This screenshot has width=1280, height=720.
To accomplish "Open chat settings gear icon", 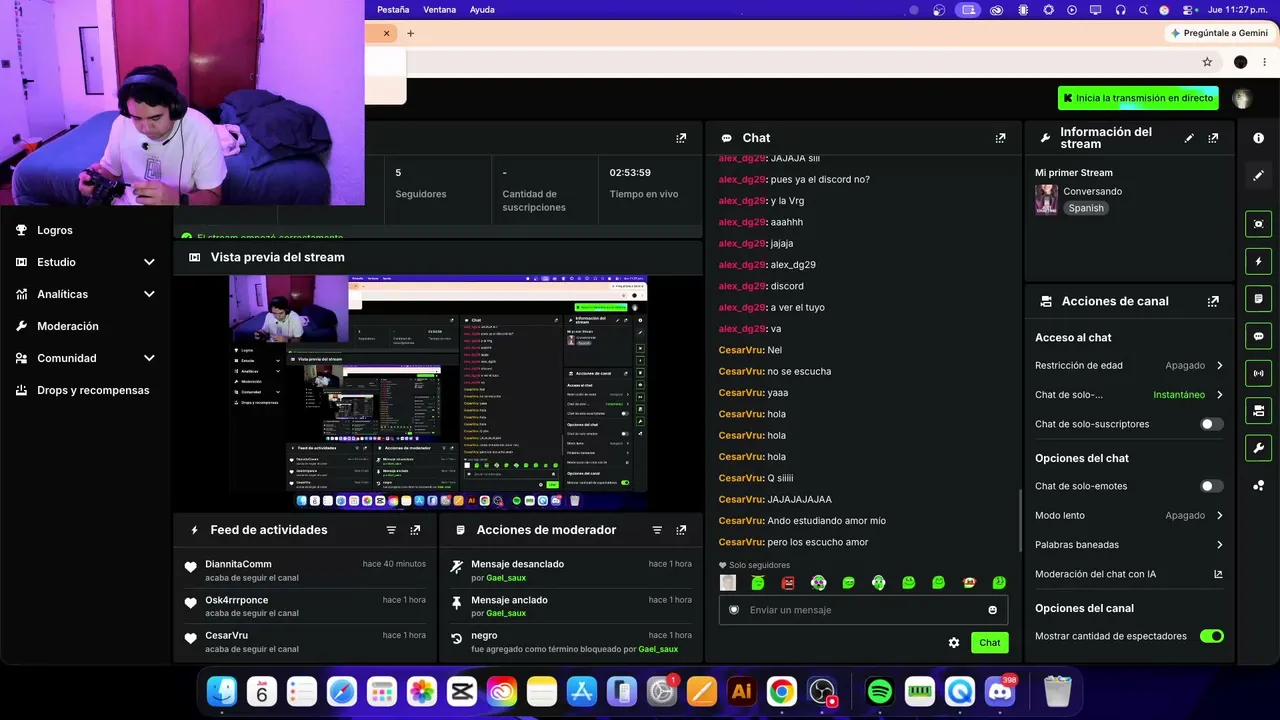I will tap(954, 643).
